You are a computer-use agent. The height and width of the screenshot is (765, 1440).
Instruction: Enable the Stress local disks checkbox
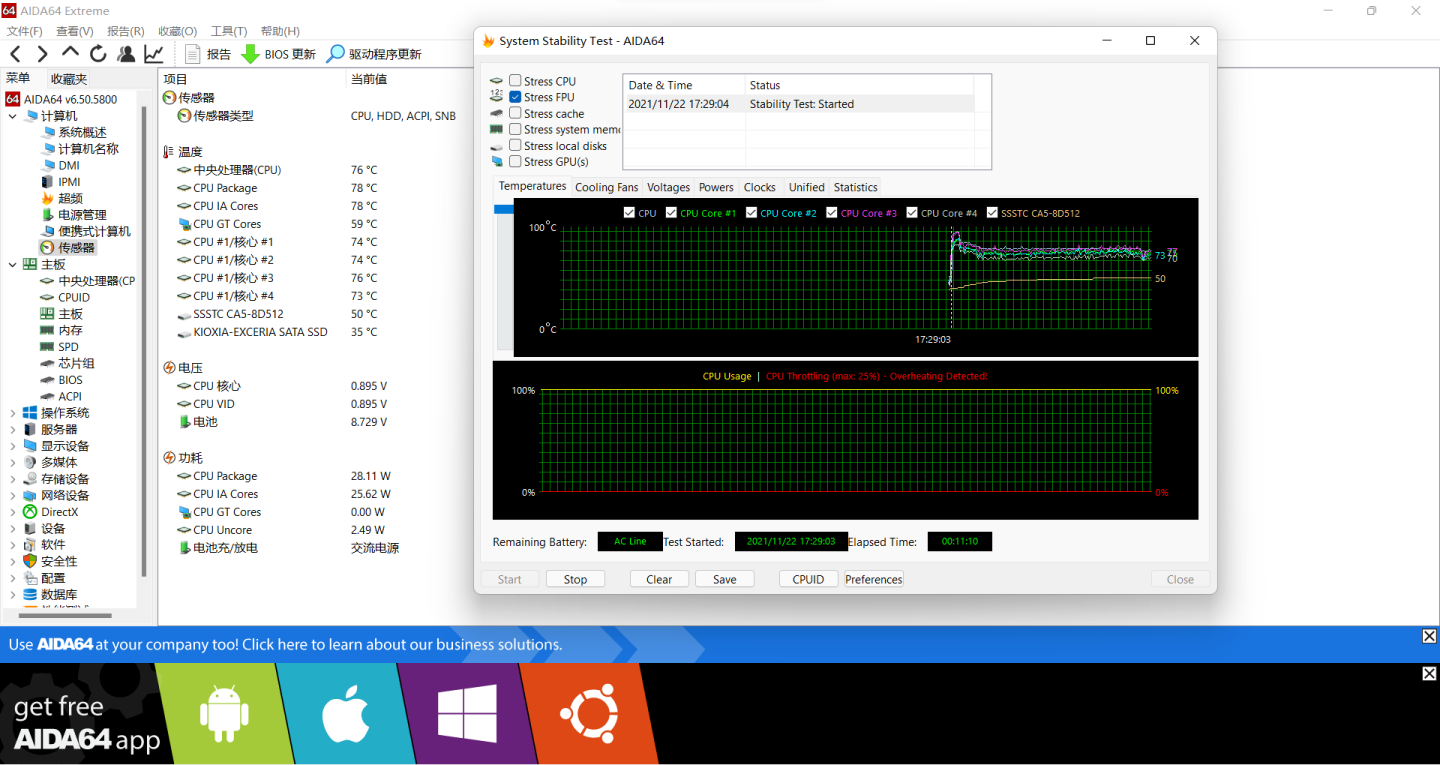(515, 145)
